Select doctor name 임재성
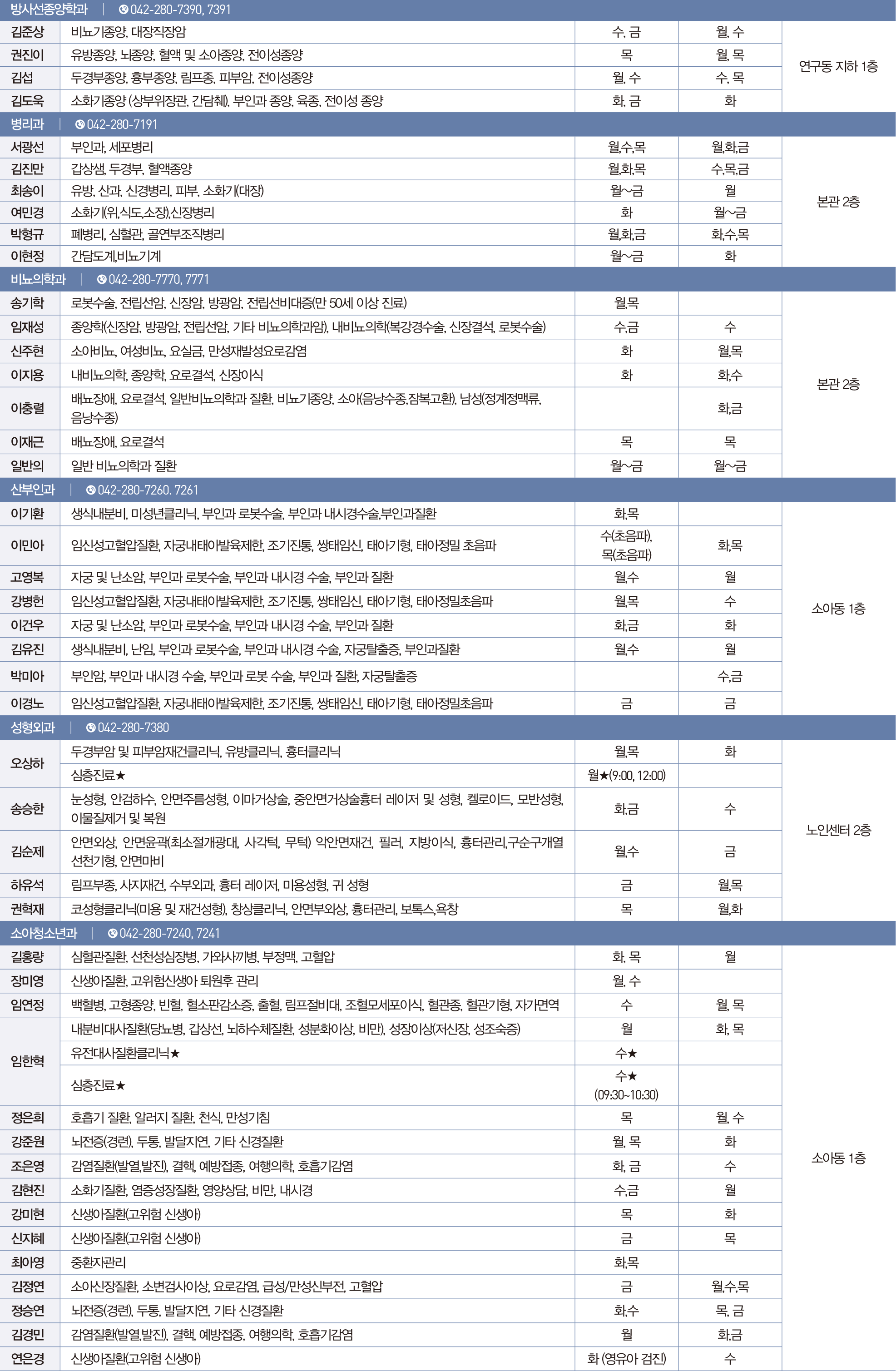This screenshot has height=1371, width=896. click(27, 327)
